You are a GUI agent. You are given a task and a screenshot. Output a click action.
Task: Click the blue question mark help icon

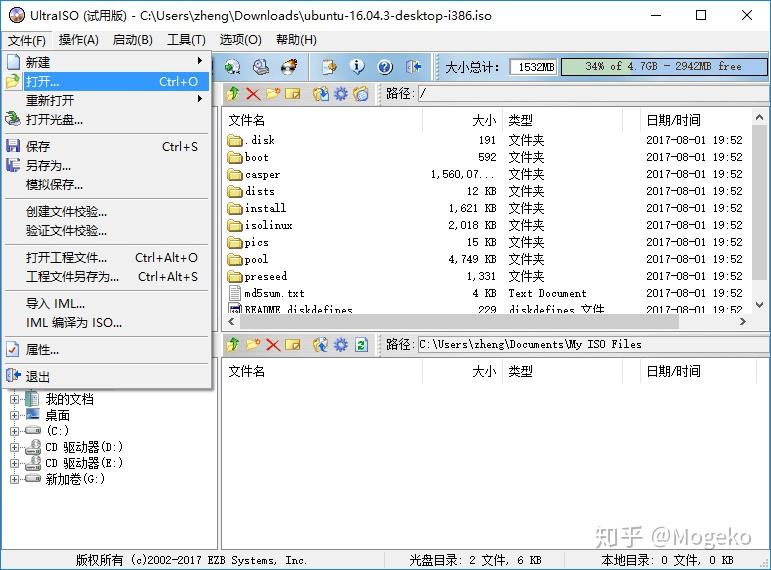pyautogui.click(x=385, y=67)
